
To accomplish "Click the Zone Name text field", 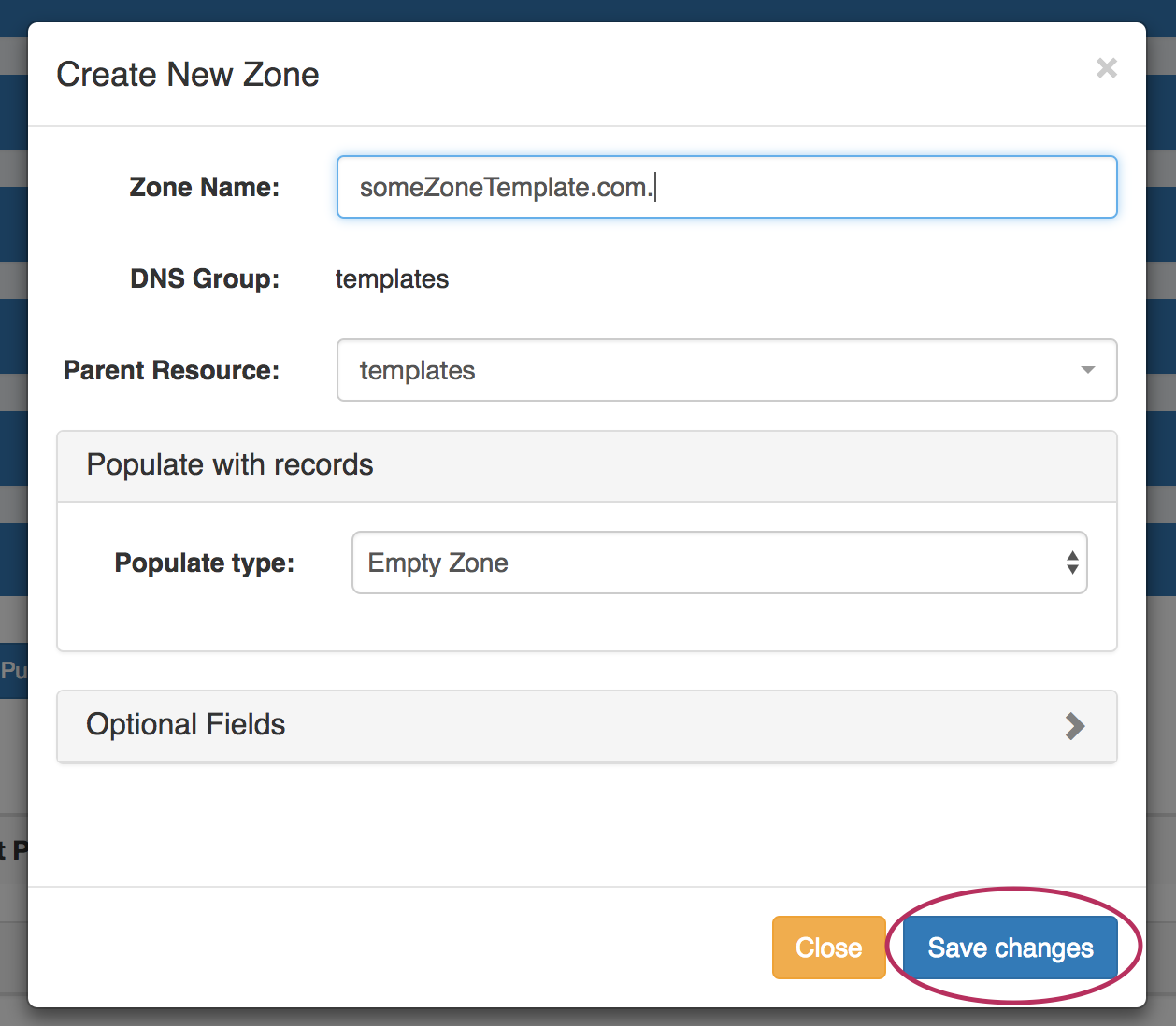I will pyautogui.click(x=726, y=187).
